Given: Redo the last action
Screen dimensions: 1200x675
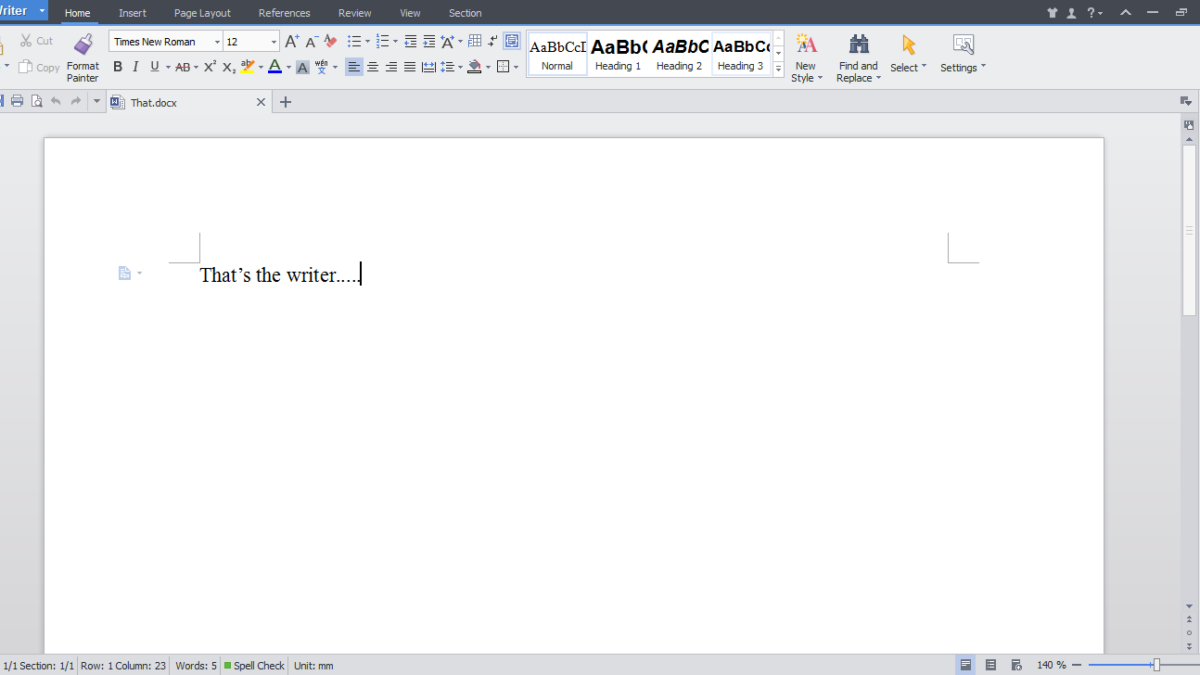Looking at the screenshot, I should click(x=75, y=101).
